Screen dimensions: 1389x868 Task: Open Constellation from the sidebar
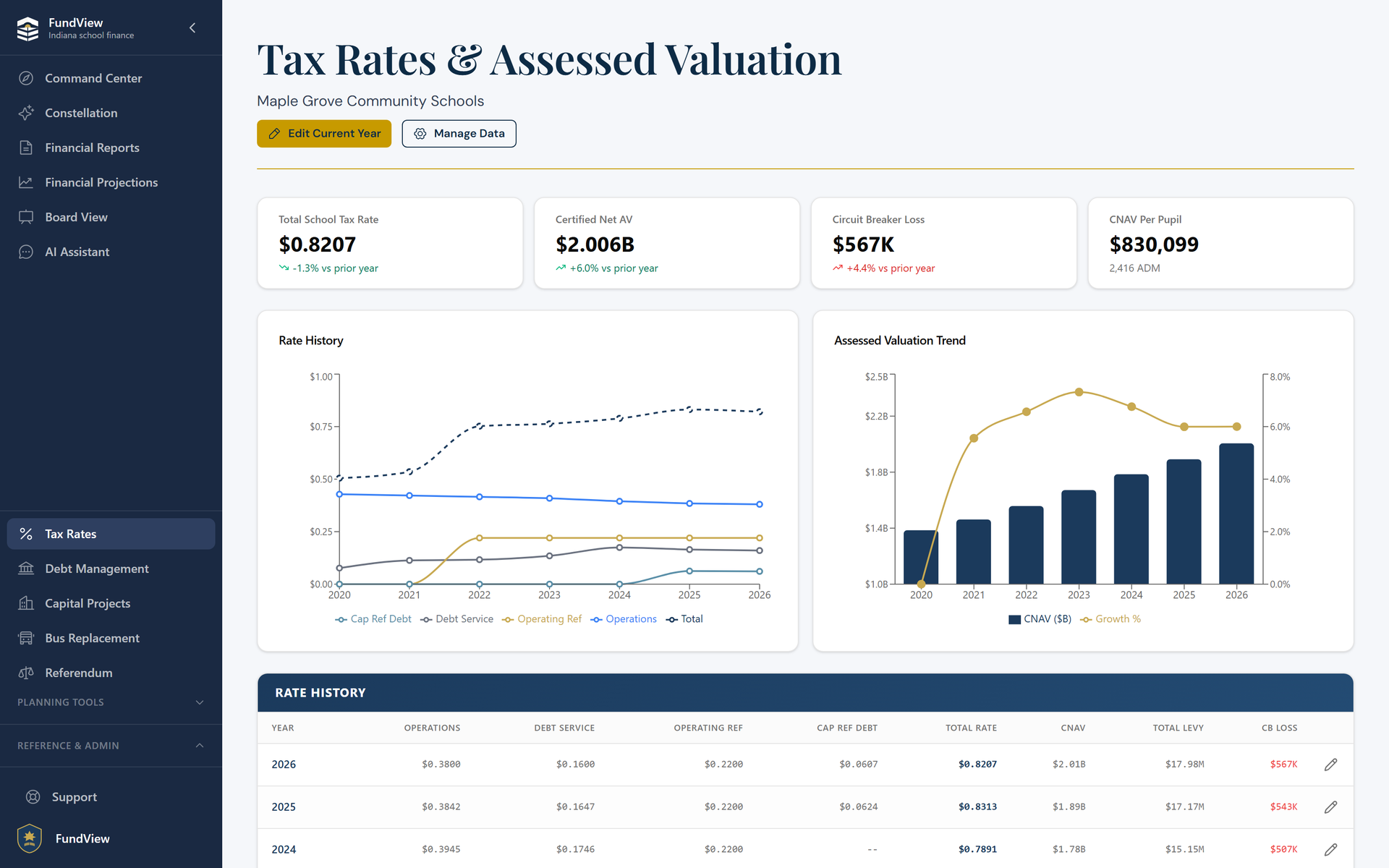(x=111, y=113)
